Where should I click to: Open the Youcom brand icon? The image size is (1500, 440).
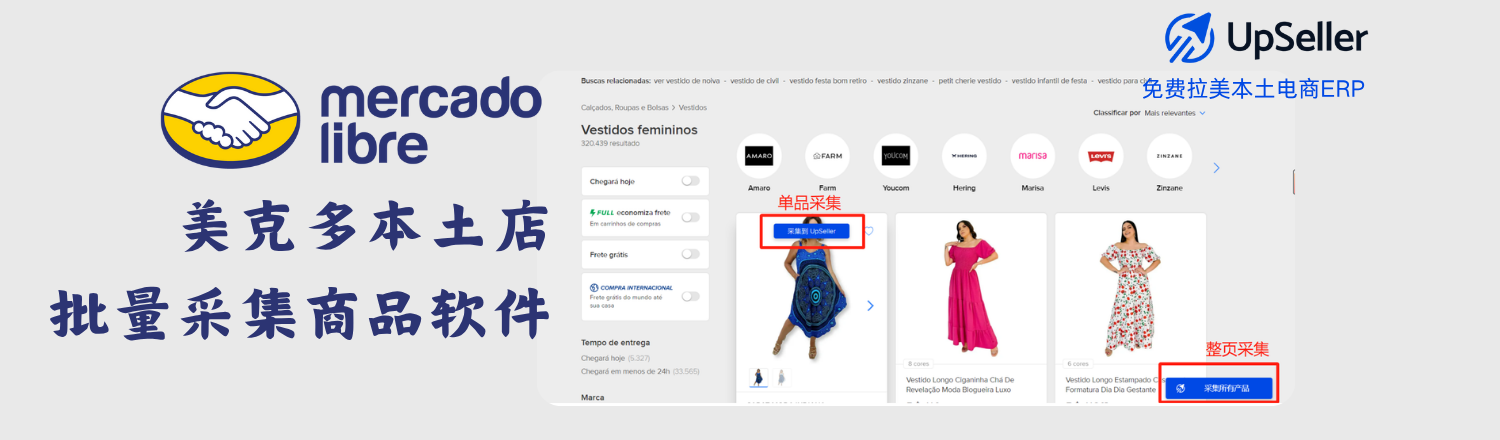point(895,156)
